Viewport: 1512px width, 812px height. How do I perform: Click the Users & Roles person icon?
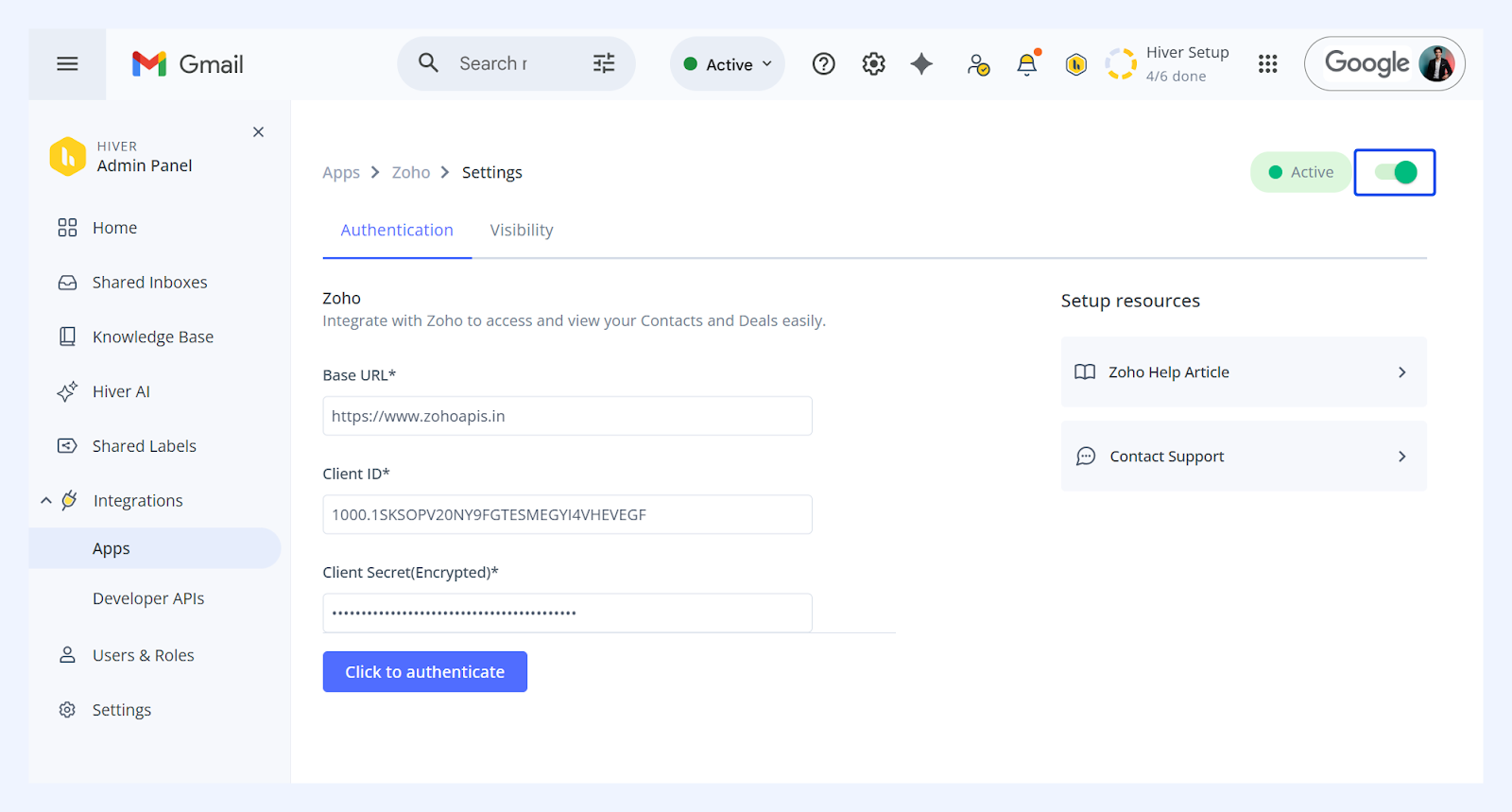click(67, 655)
